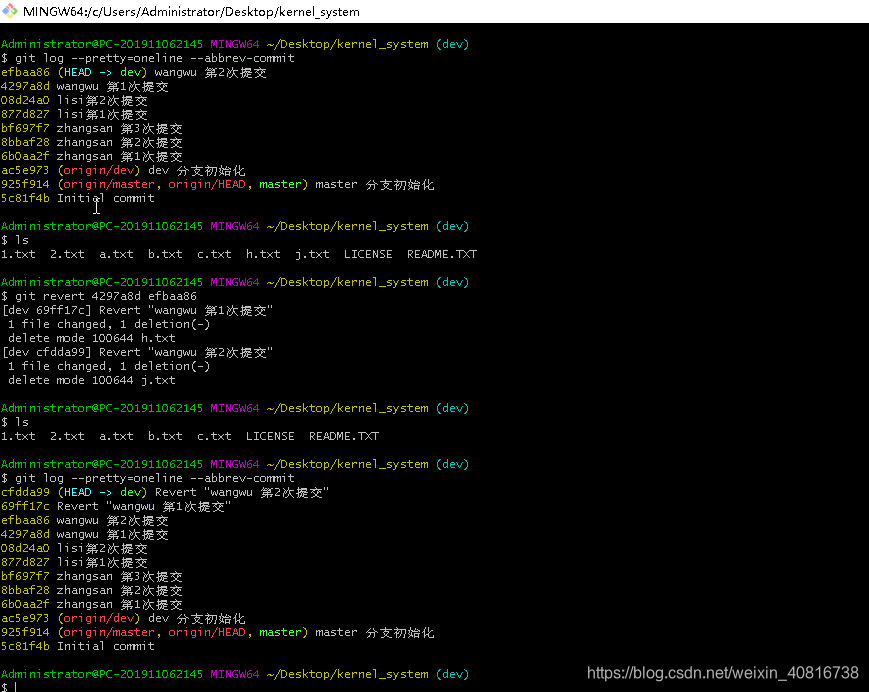Image resolution: width=869 pixels, height=692 pixels.
Task: Click the line '[dev cfdda99] Revert "wangwu 第2次提交"'
Action: (137, 352)
